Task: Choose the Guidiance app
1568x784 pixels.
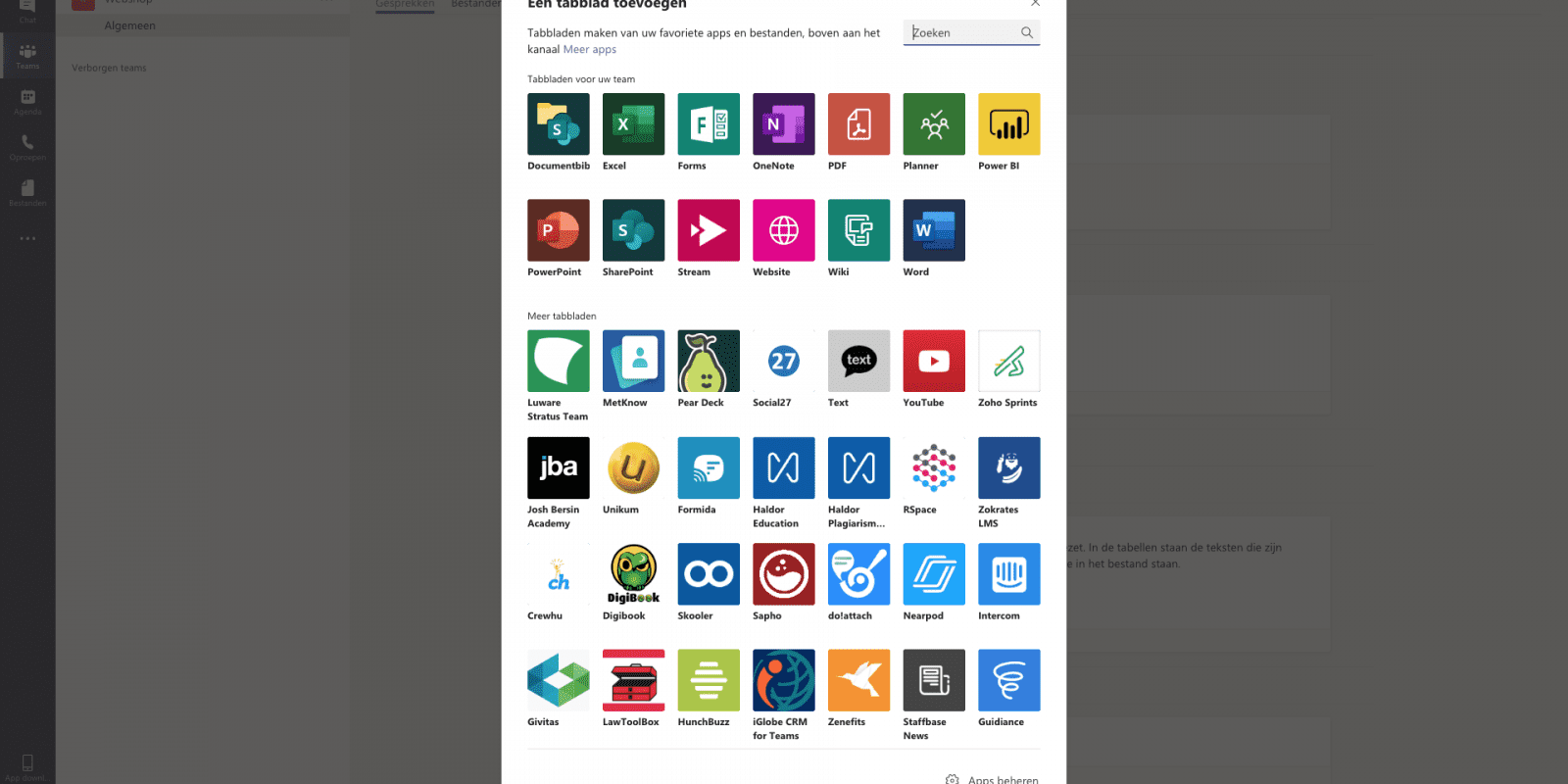Action: point(1009,680)
